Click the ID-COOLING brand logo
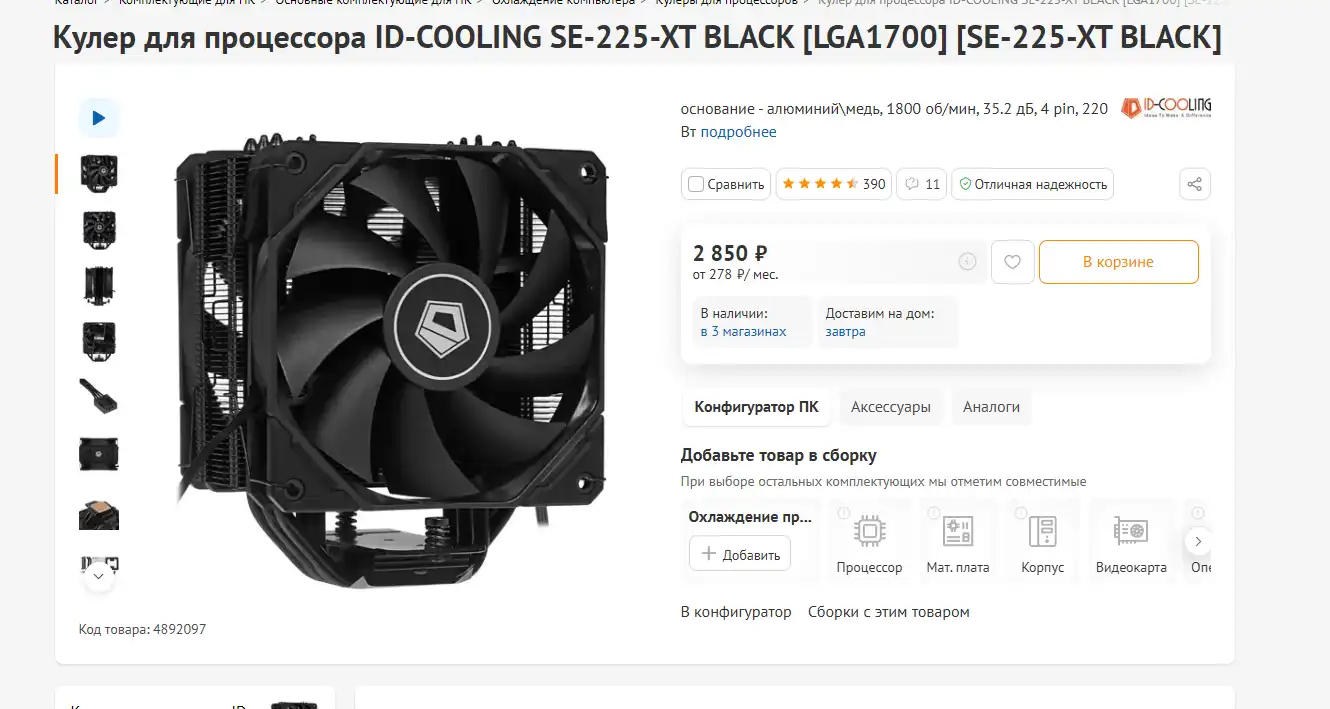Screen dimensions: 1330x709 (x=1166, y=107)
